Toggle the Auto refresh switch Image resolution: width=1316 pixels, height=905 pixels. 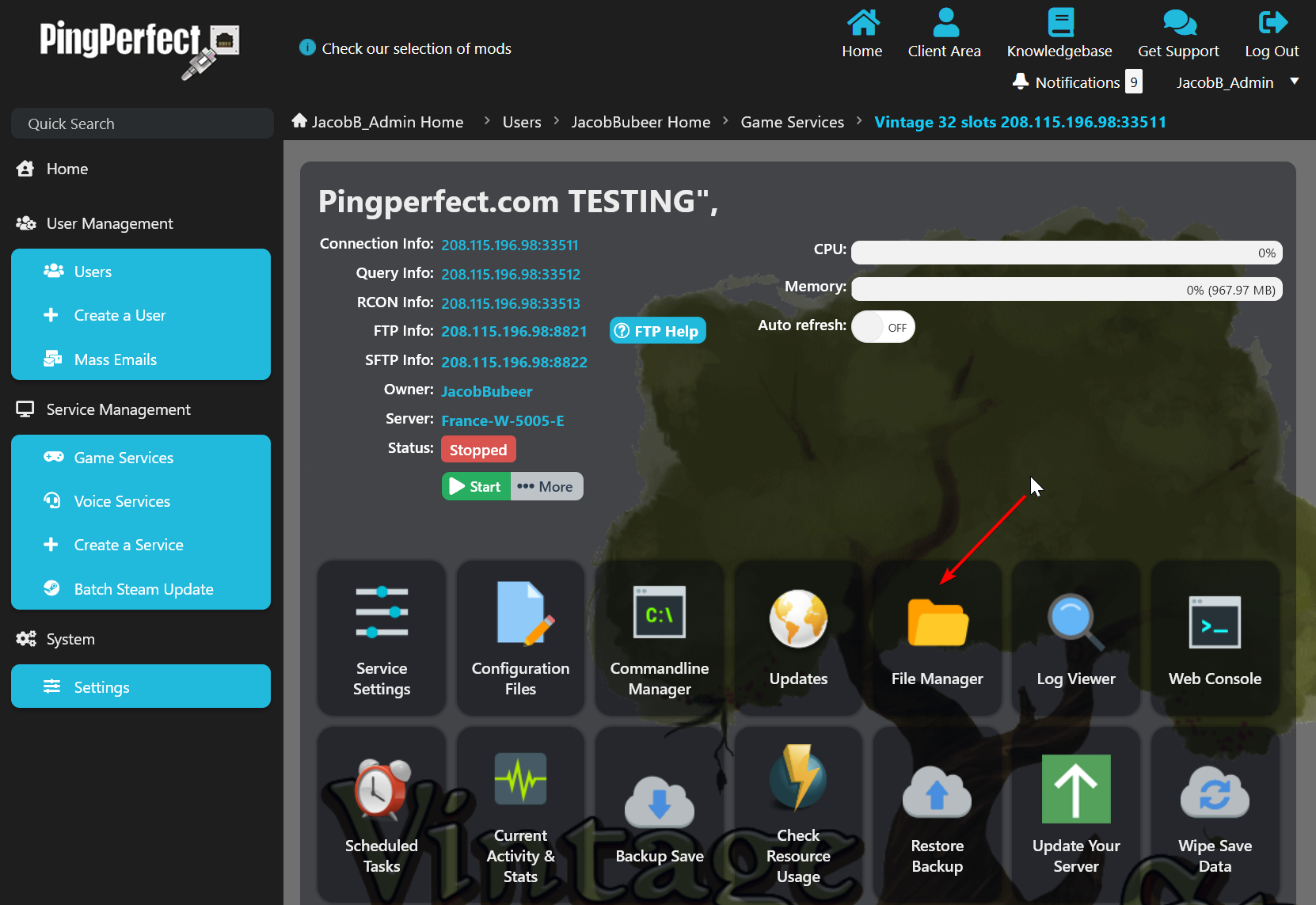[x=883, y=327]
